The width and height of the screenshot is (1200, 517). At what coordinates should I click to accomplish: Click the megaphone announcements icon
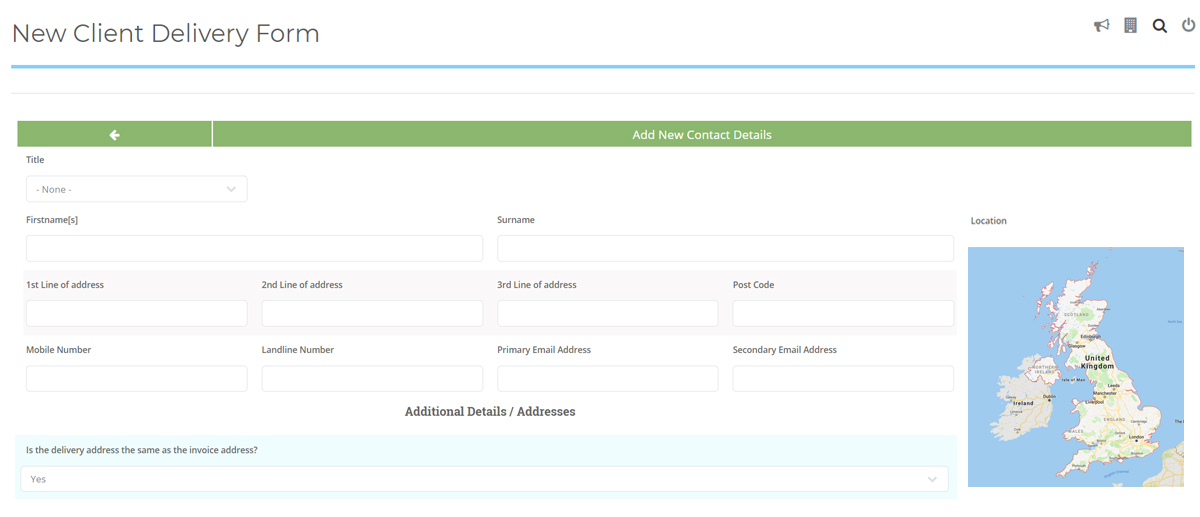tap(1101, 26)
